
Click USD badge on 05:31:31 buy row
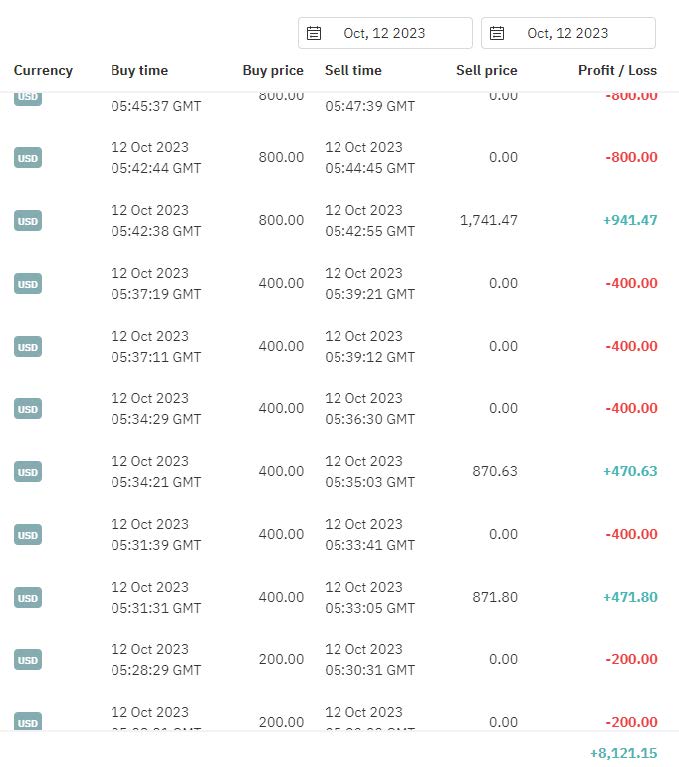pos(28,598)
